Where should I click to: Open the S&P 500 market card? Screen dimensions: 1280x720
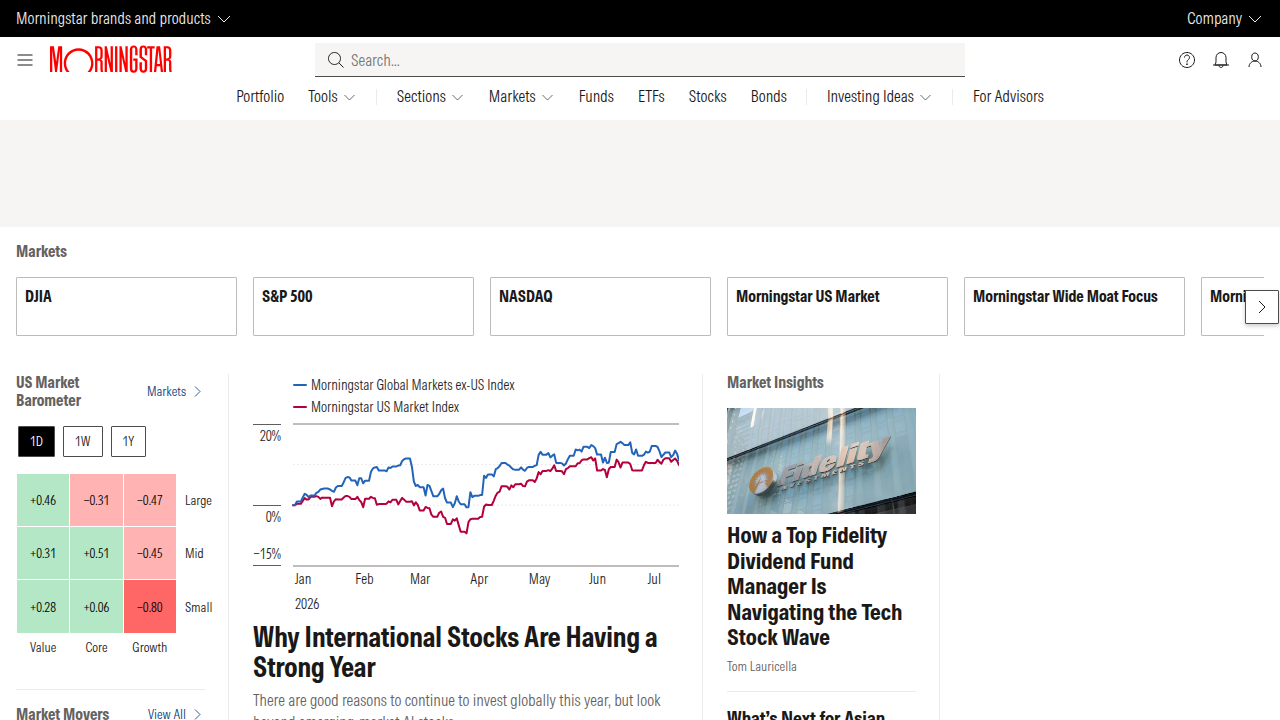point(363,306)
